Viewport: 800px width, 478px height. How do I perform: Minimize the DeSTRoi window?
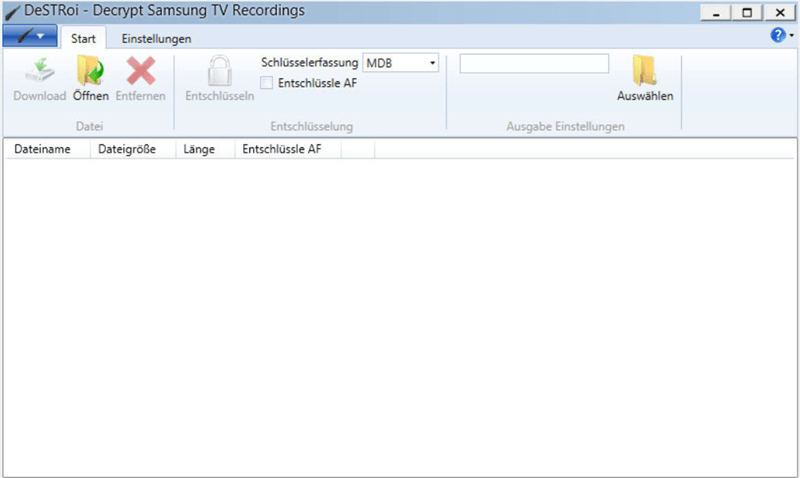tap(716, 13)
